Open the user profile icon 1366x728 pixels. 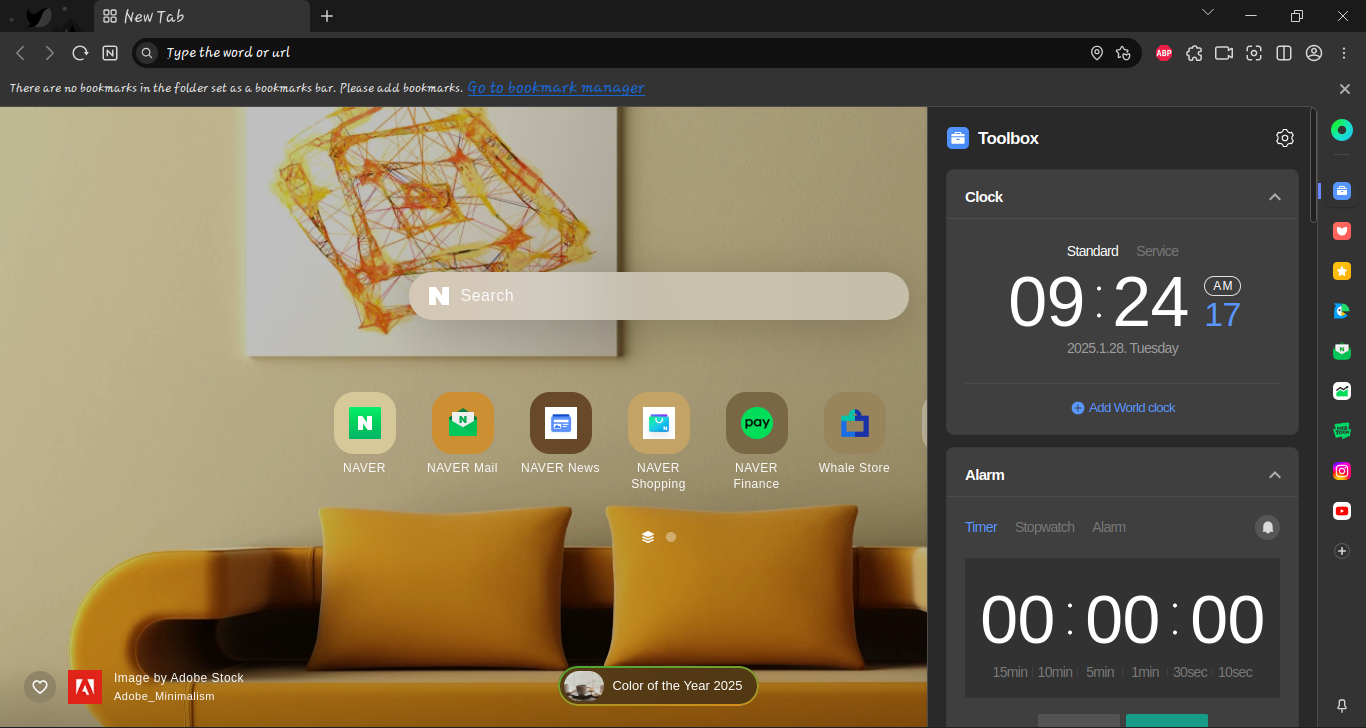[x=1314, y=53]
